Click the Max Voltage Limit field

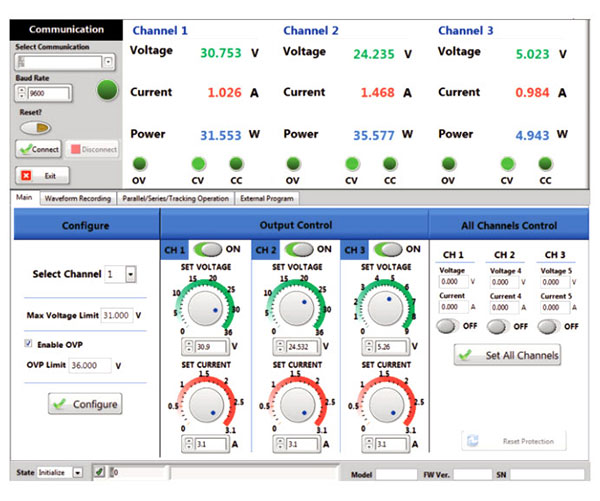[x=117, y=315]
